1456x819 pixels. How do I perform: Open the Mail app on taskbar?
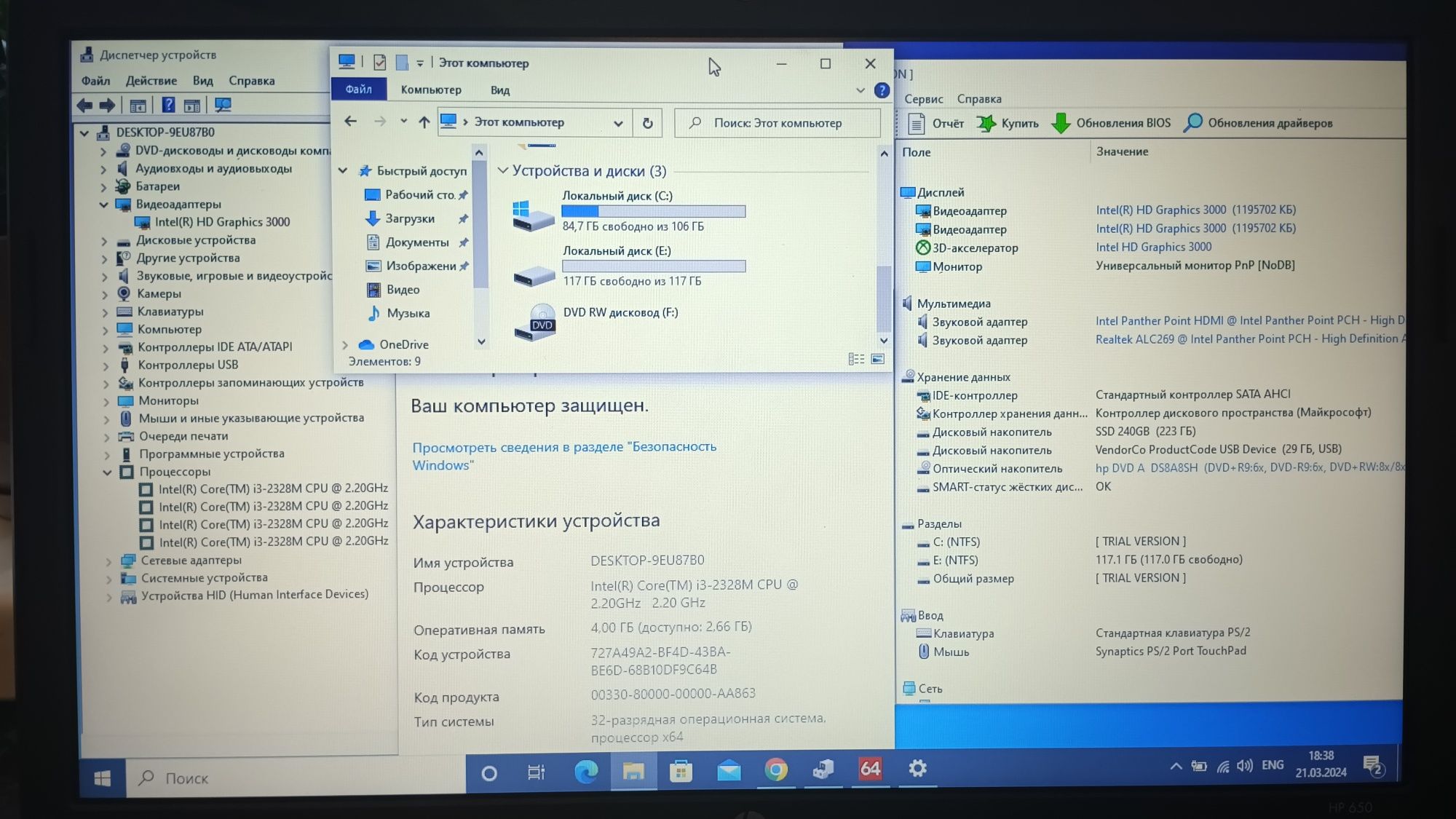tap(729, 771)
